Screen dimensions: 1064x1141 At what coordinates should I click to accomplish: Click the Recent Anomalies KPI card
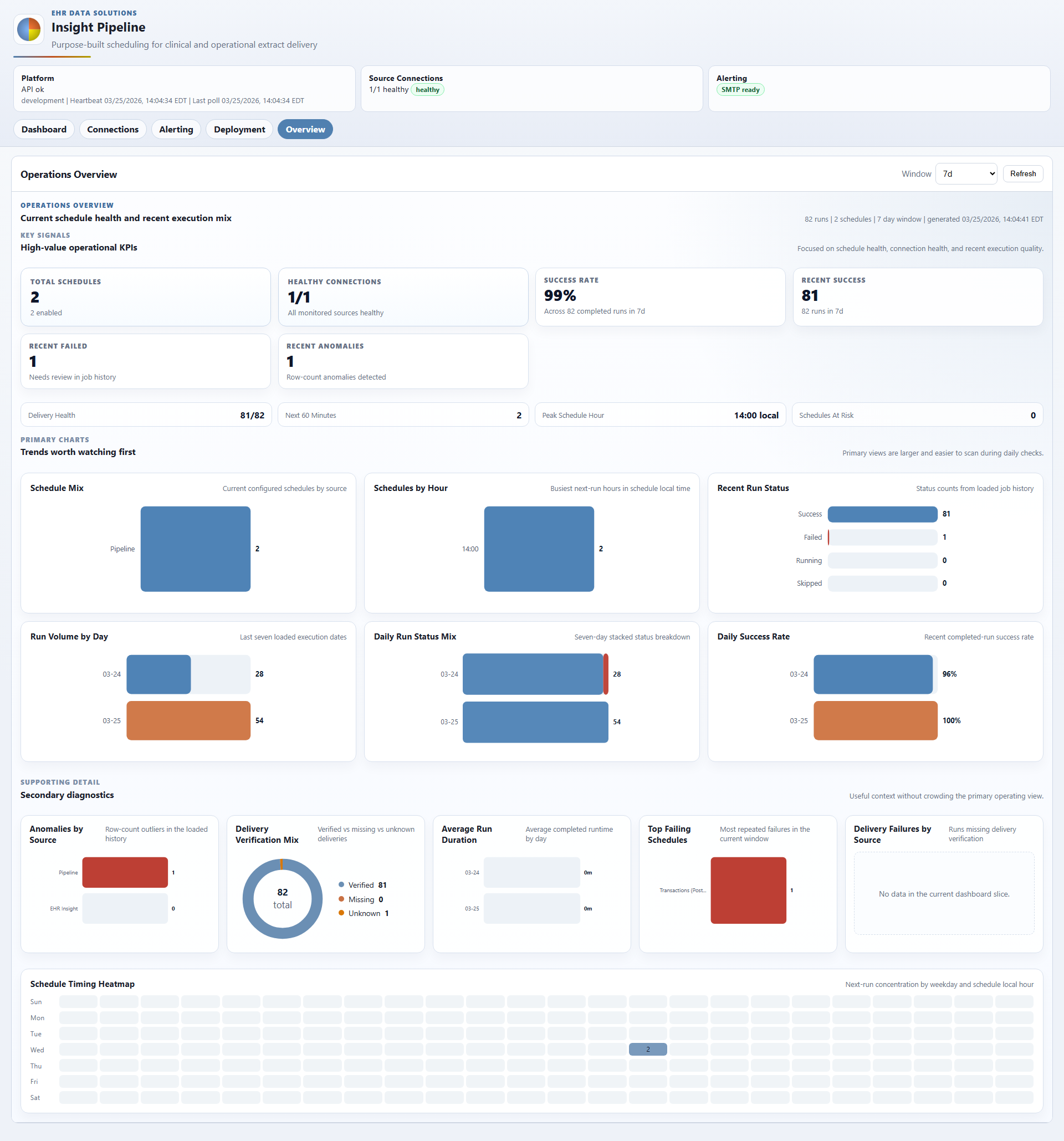pos(403,361)
